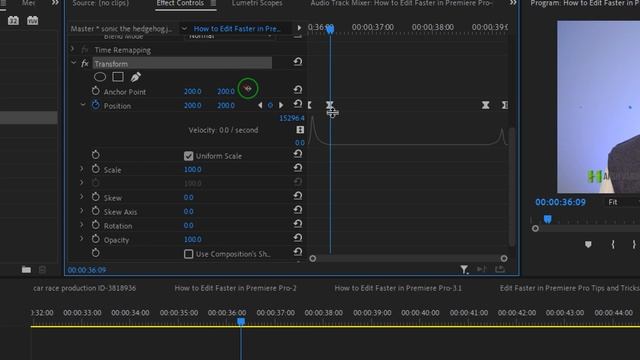Enable the Uniform Scale checkbox

point(188,156)
